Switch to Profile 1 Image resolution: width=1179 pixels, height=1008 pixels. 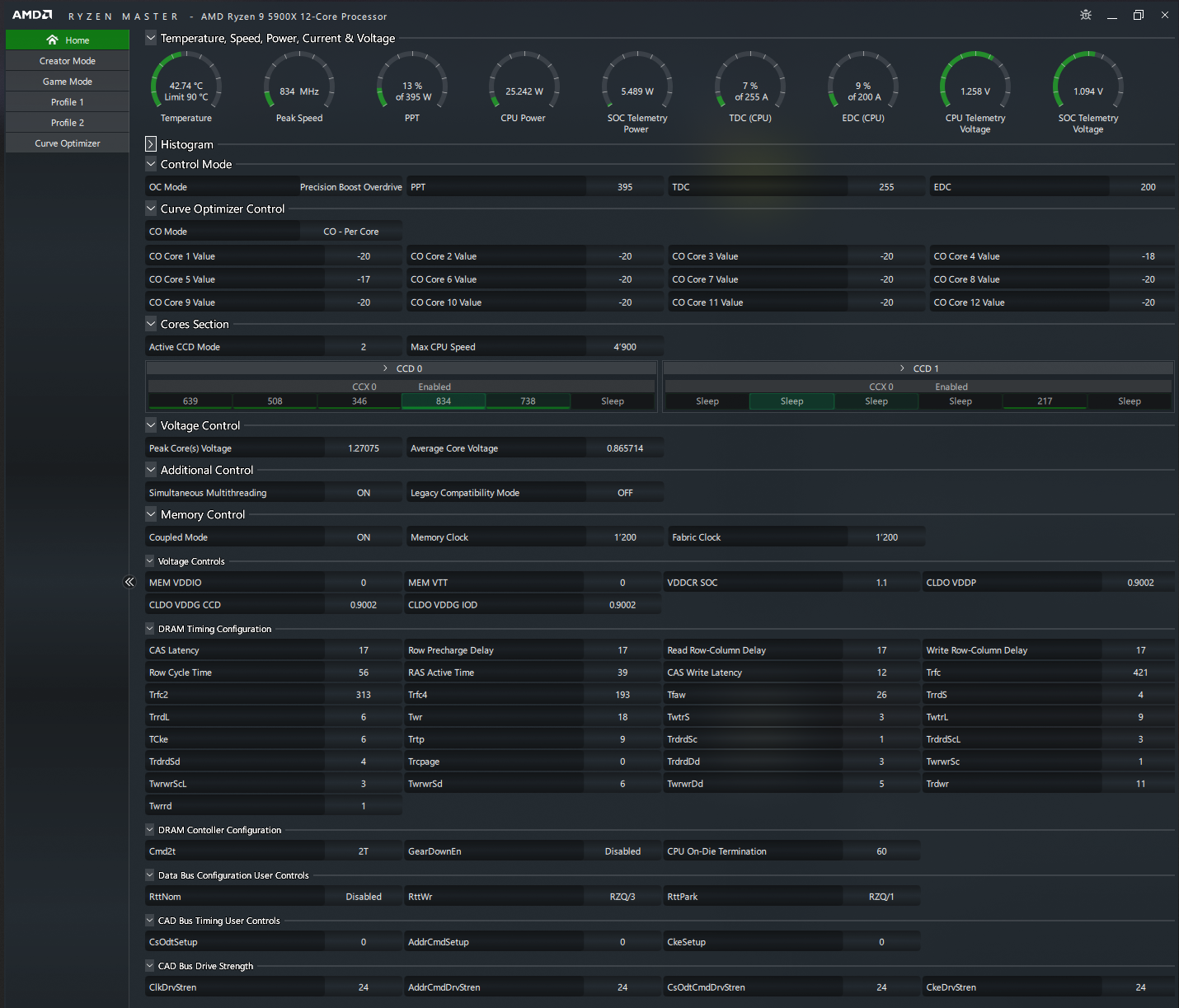[68, 102]
